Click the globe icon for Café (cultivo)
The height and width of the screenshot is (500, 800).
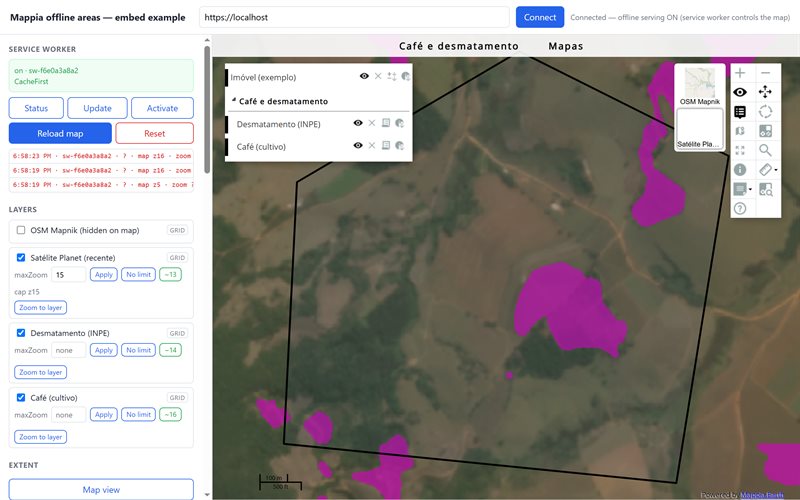pyautogui.click(x=399, y=145)
